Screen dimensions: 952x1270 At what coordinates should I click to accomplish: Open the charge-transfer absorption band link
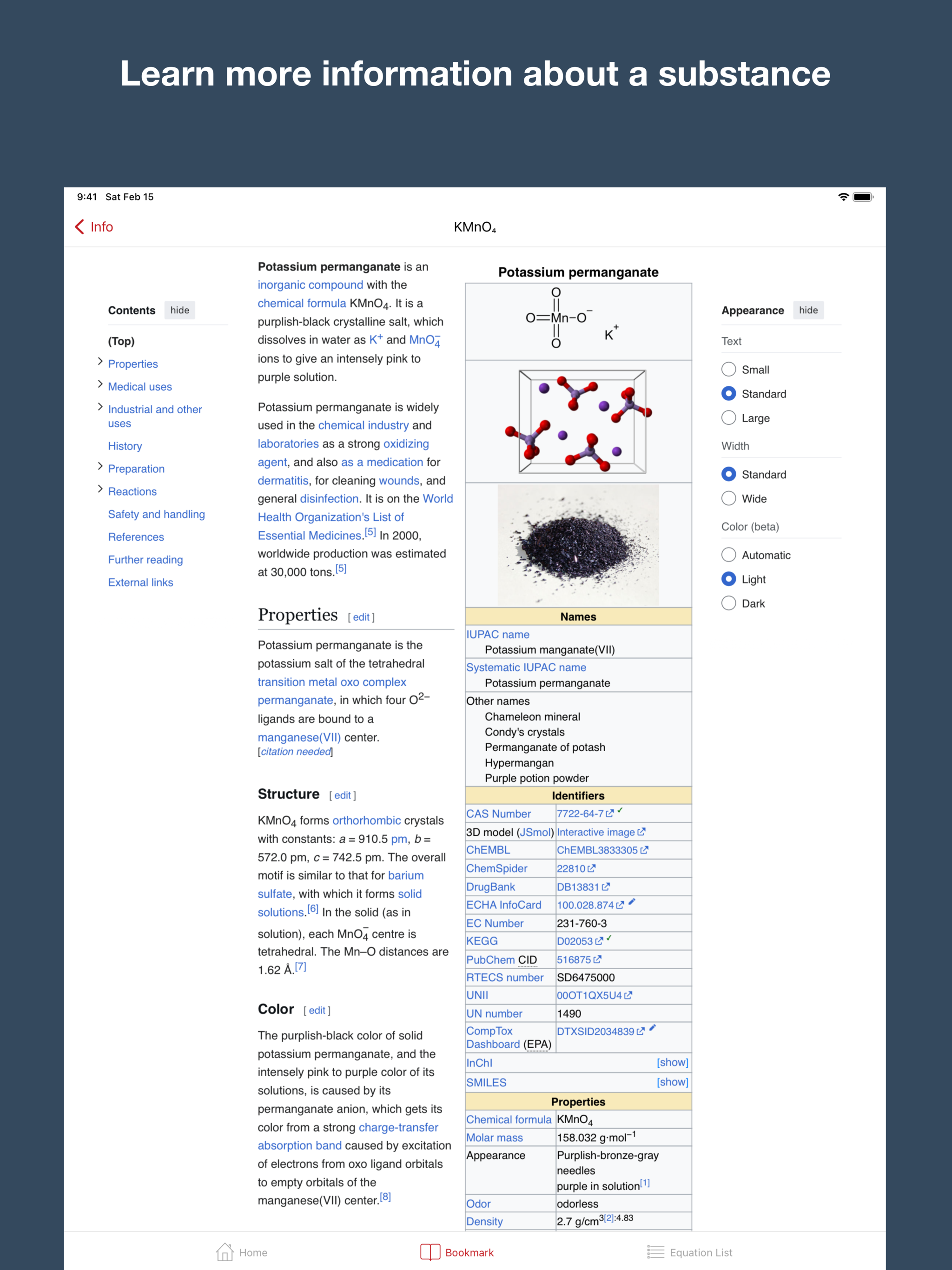click(x=347, y=1136)
